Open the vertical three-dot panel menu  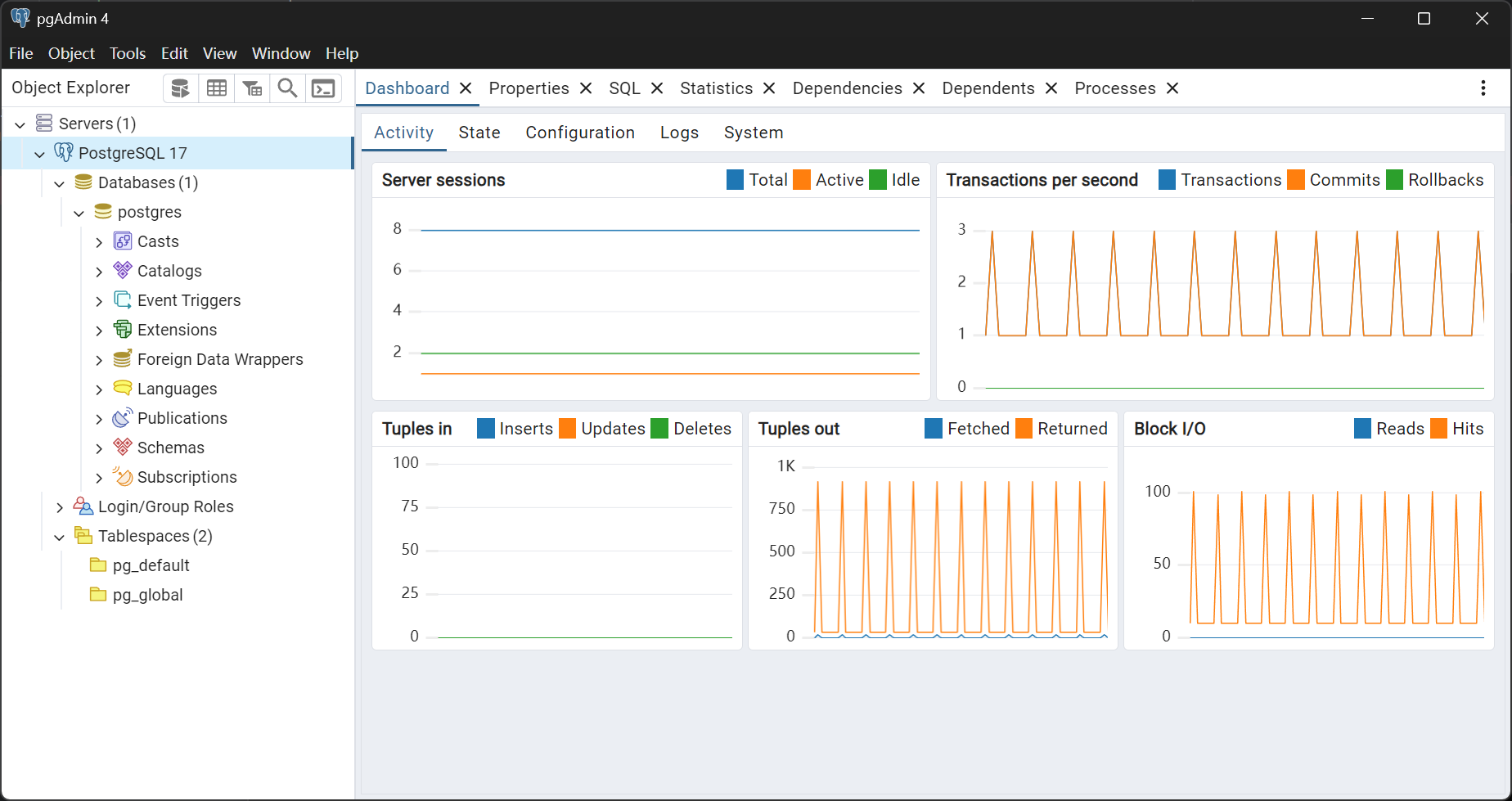1483,88
